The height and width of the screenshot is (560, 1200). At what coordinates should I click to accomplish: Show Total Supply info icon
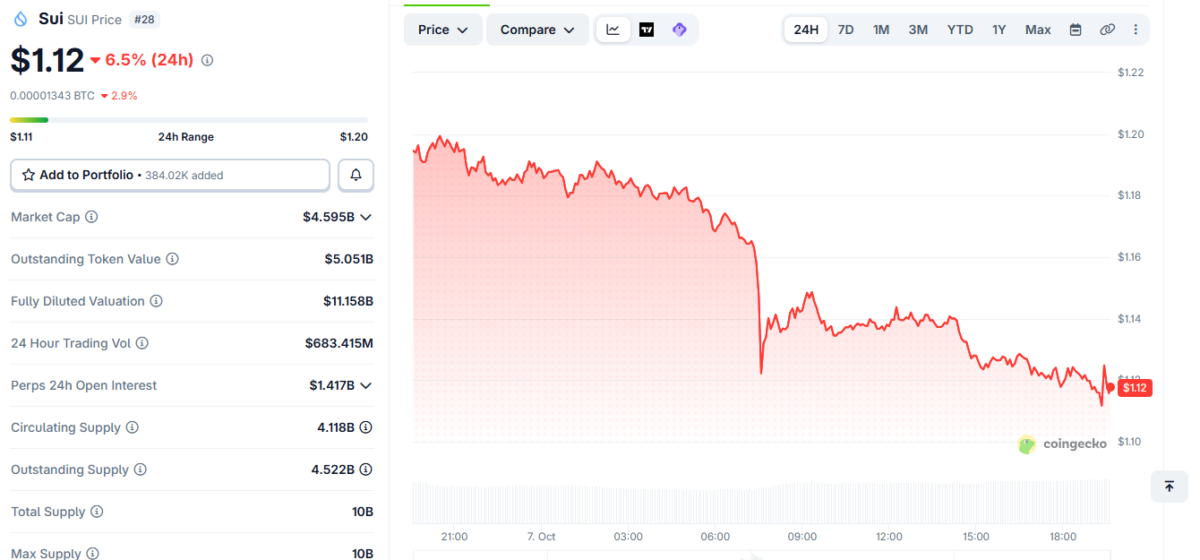pyautogui.click(x=97, y=511)
